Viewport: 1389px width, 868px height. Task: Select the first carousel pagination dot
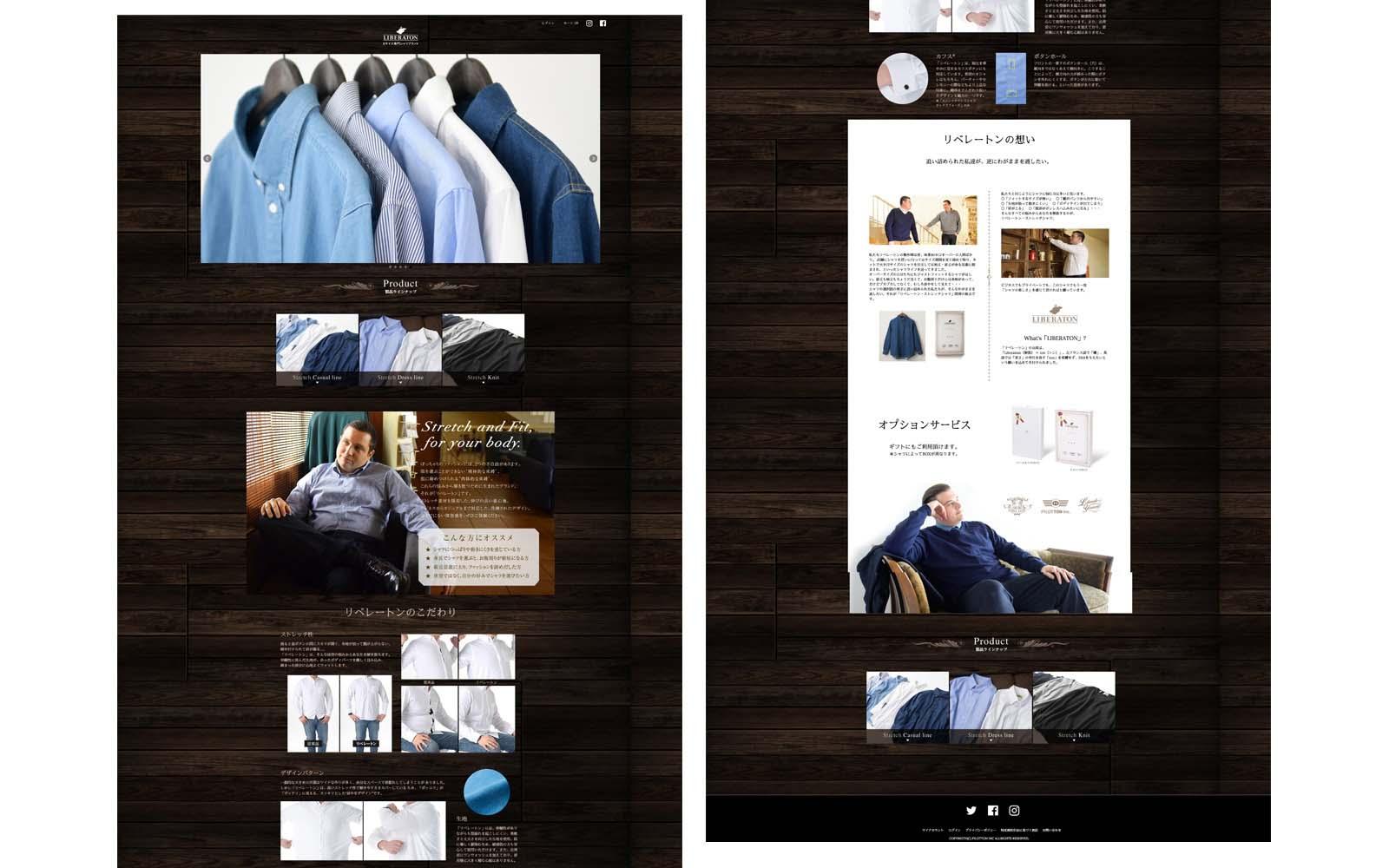(x=390, y=267)
